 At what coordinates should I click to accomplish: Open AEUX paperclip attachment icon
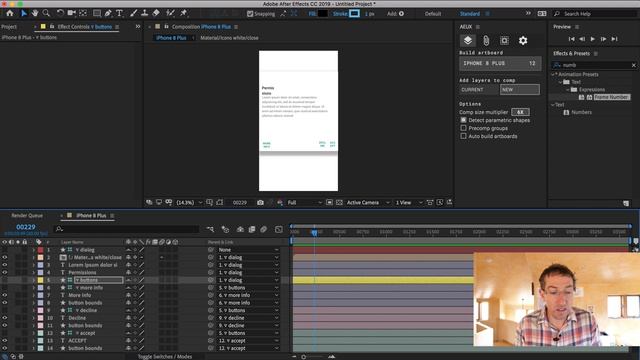(486, 40)
